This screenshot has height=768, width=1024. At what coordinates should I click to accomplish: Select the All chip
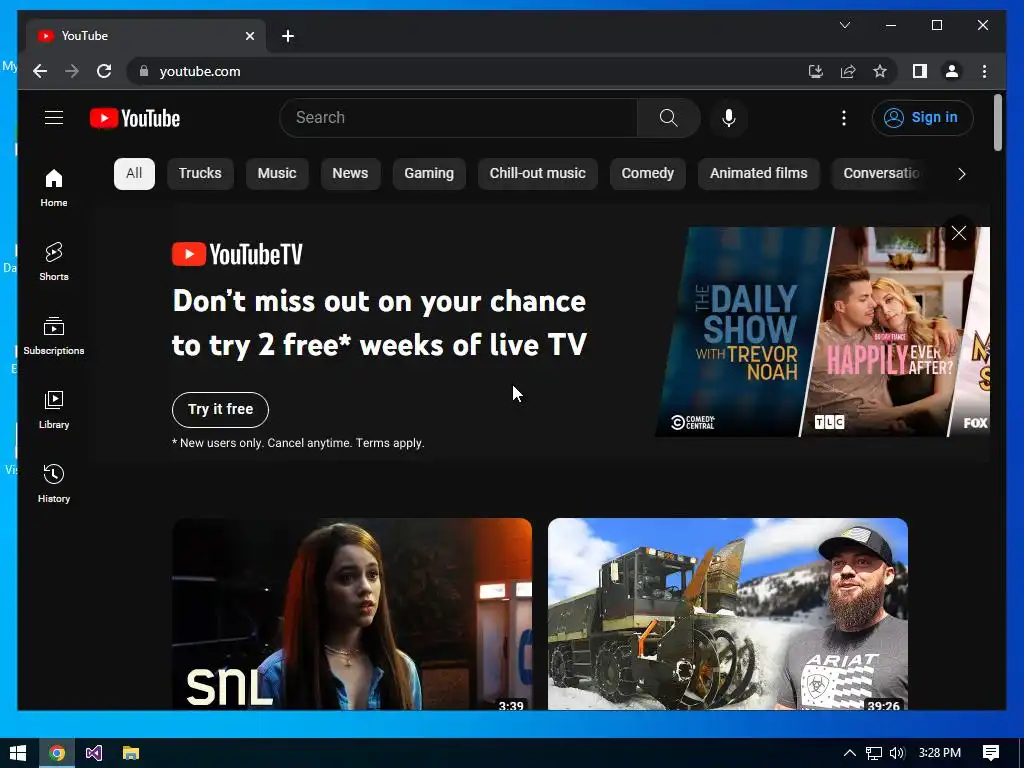point(134,174)
